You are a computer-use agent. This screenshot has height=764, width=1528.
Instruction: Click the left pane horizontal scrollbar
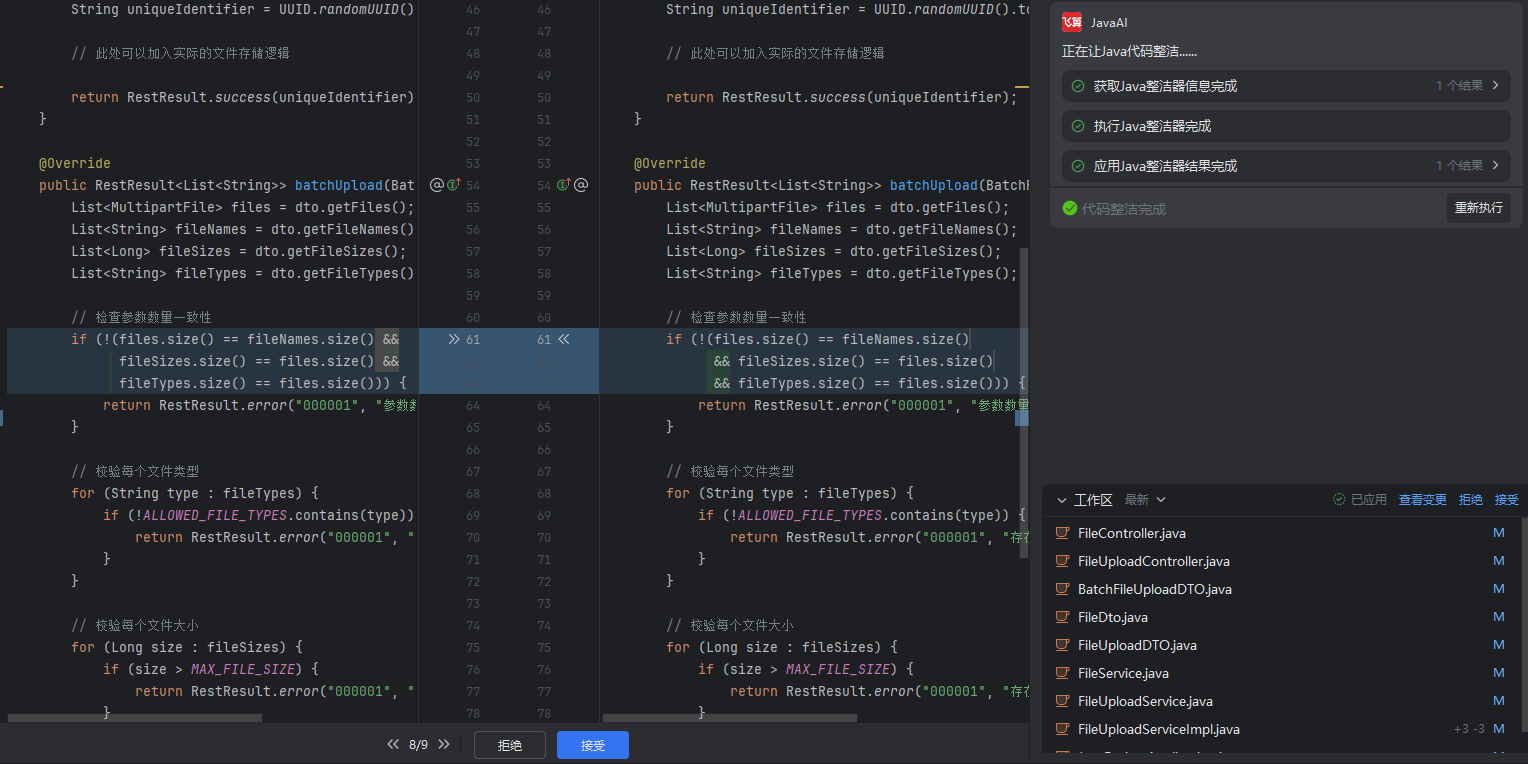(134, 718)
